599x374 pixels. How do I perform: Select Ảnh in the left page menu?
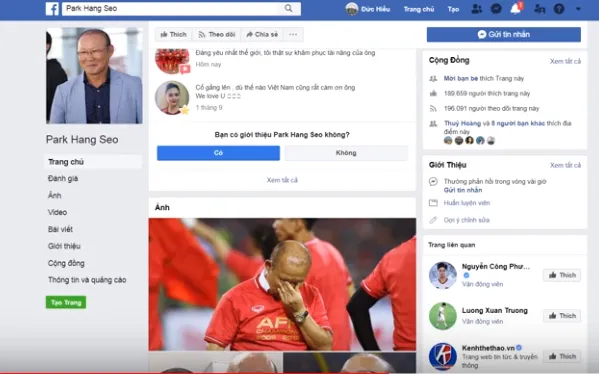(55, 195)
